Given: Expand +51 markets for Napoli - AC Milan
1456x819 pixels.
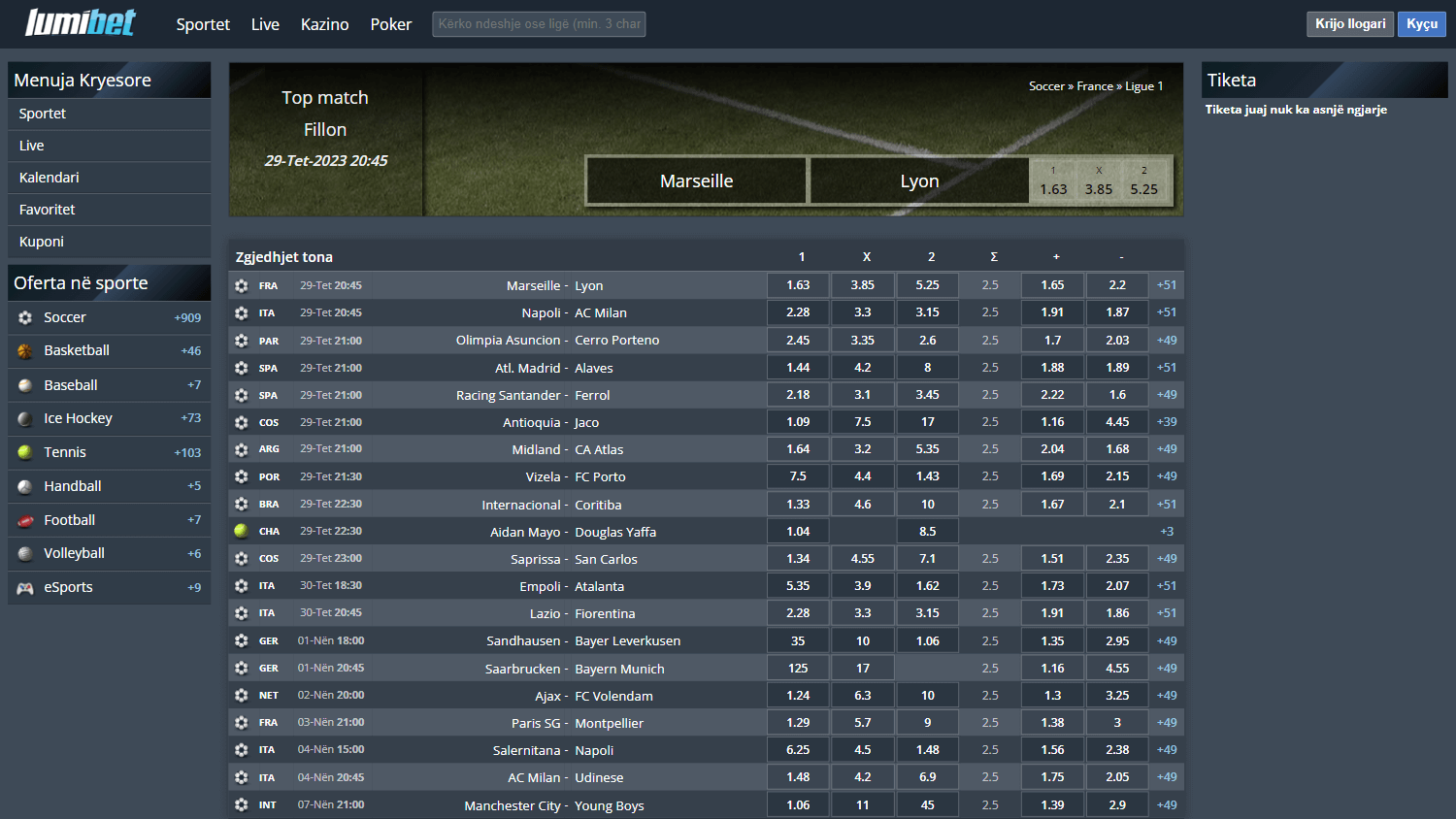Looking at the screenshot, I should point(1167,312).
